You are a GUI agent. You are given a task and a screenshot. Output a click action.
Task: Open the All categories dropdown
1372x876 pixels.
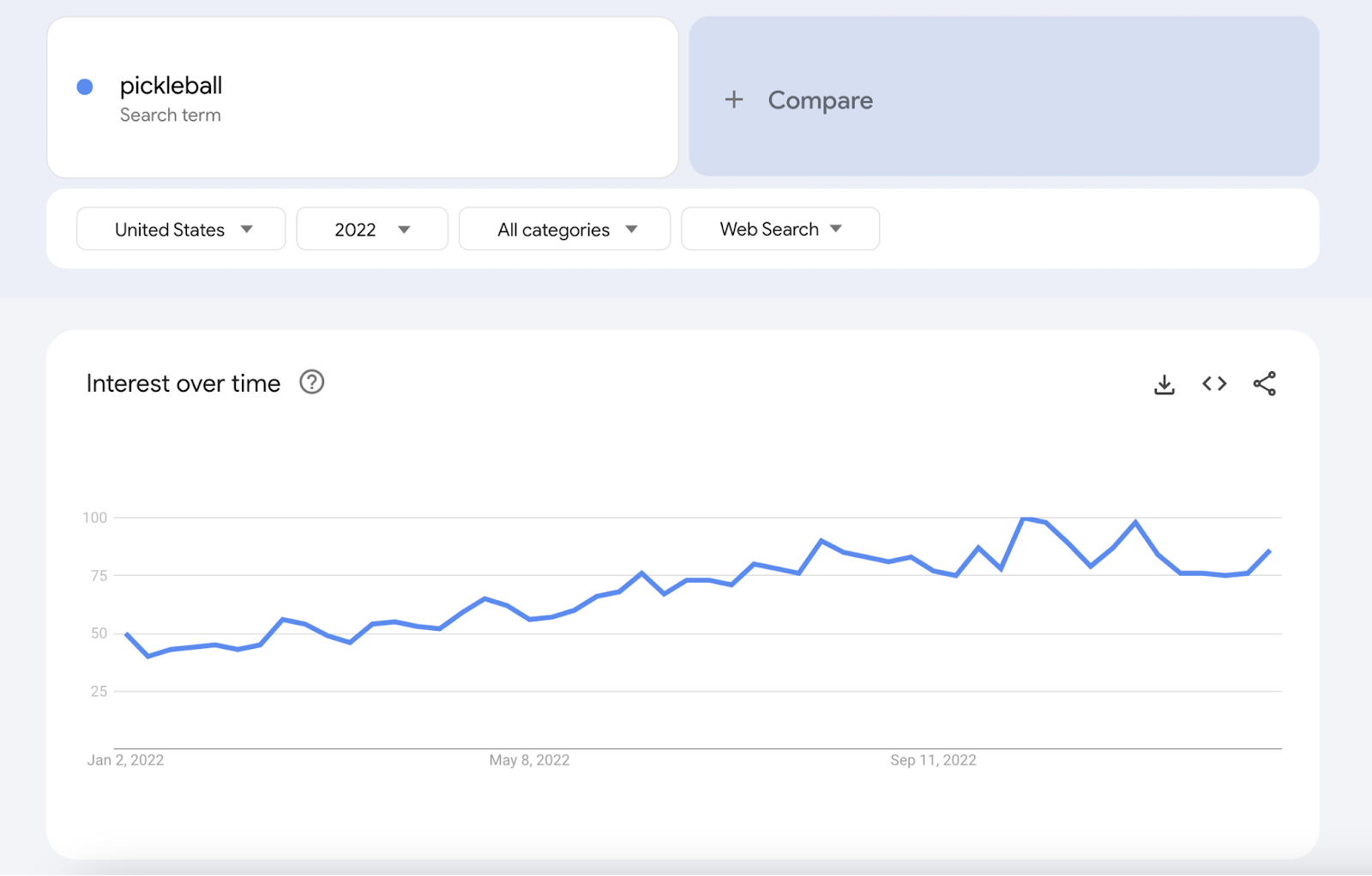564,229
